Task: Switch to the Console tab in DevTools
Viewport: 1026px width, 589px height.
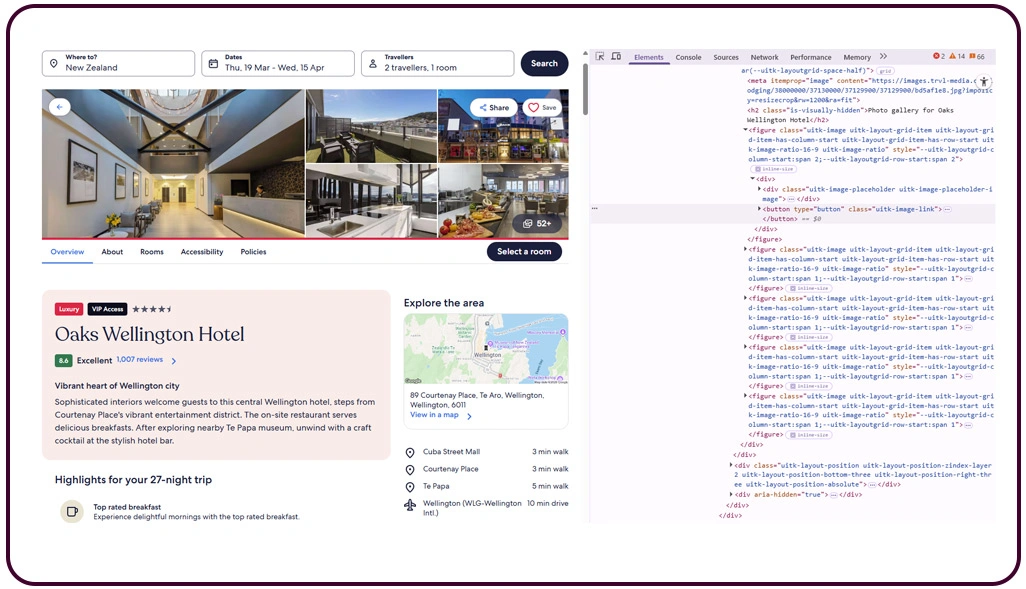Action: tap(690, 57)
